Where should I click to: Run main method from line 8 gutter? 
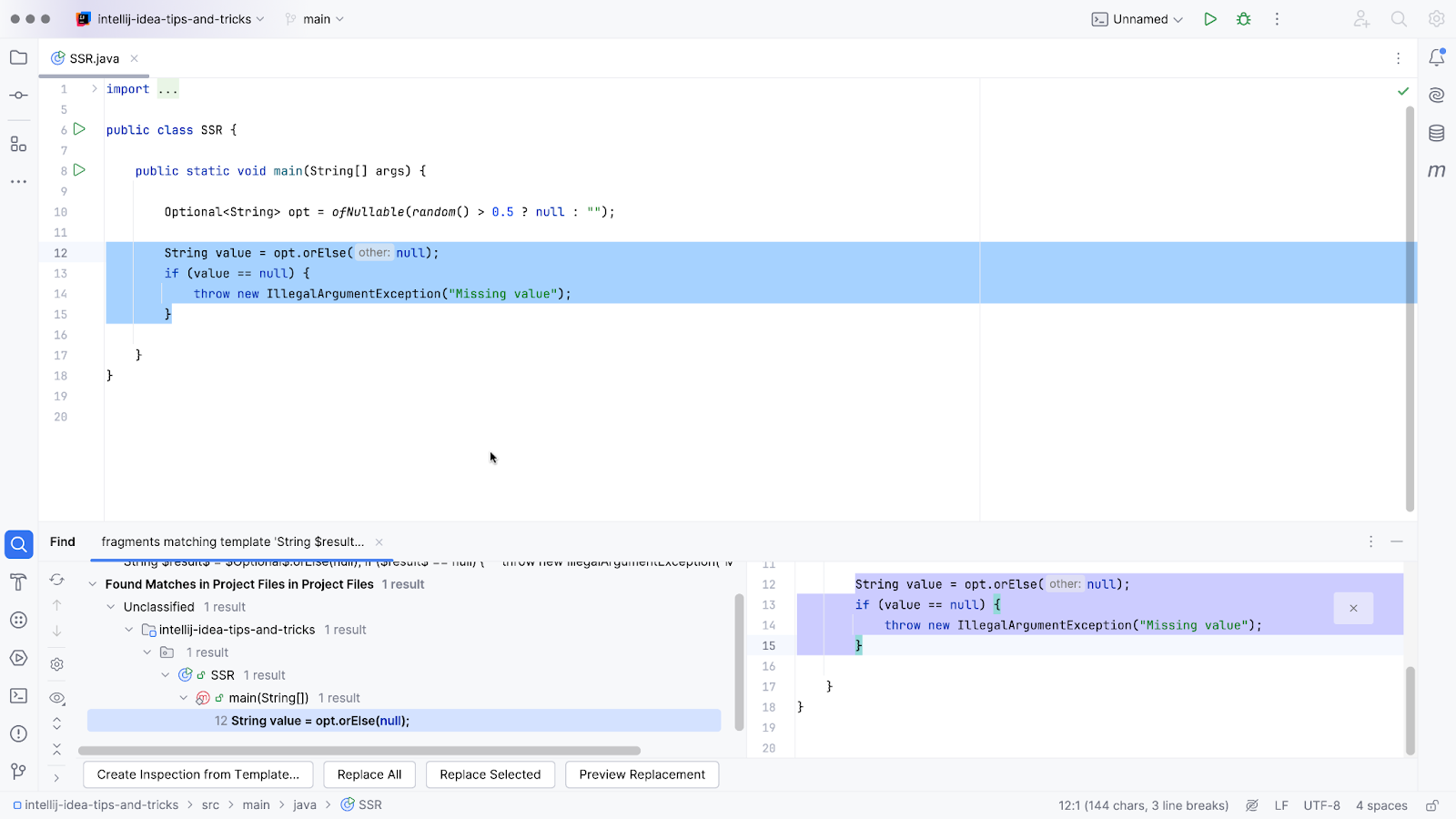(80, 170)
